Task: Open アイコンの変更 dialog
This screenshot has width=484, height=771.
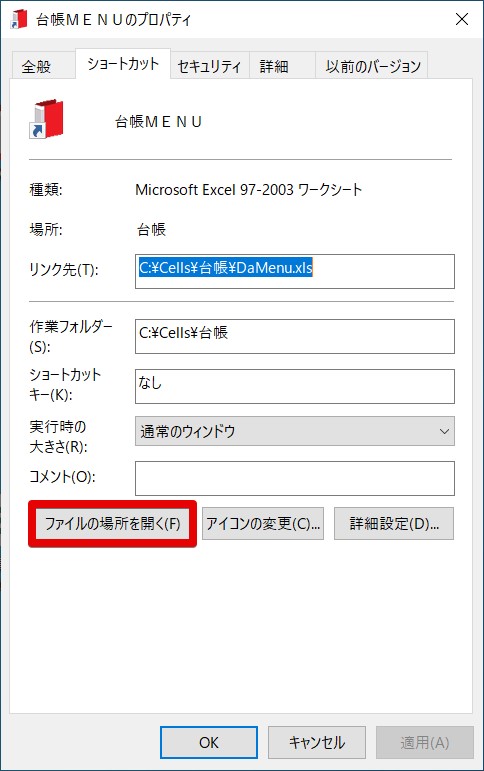Action: click(263, 524)
